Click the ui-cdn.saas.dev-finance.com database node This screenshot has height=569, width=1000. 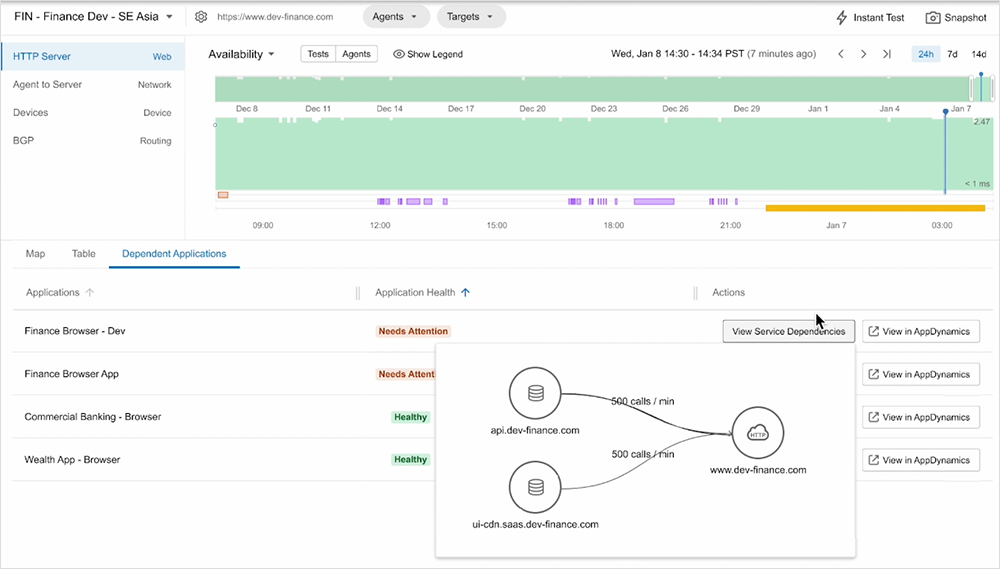535,487
